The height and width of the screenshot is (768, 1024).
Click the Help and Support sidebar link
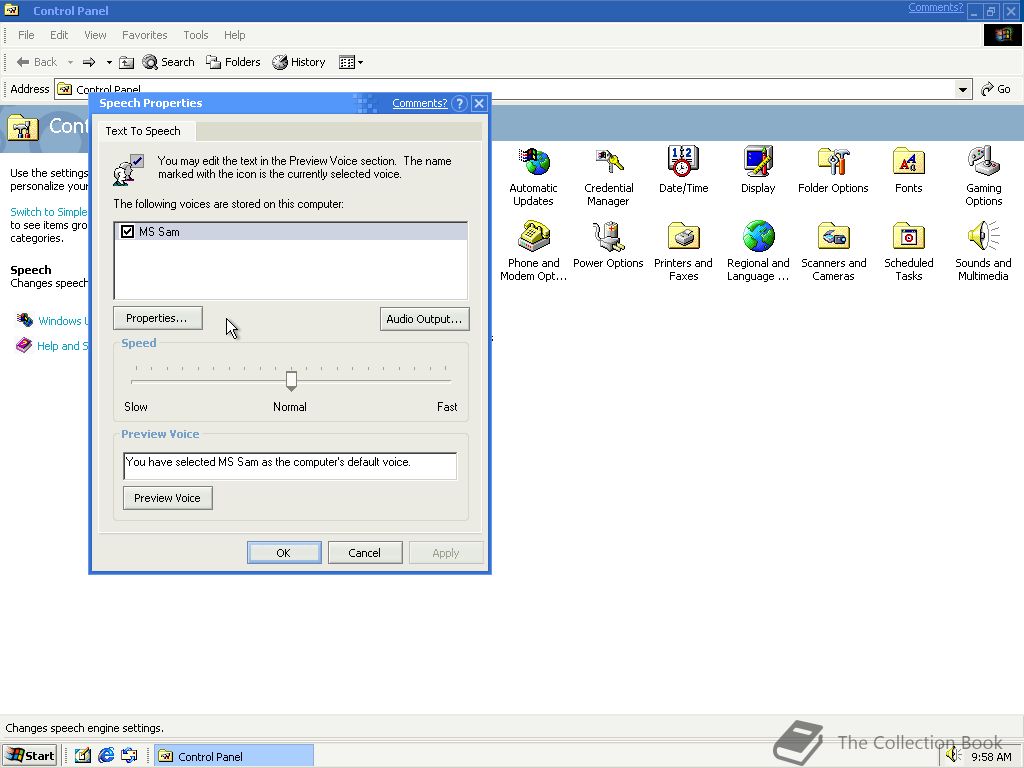[52, 345]
